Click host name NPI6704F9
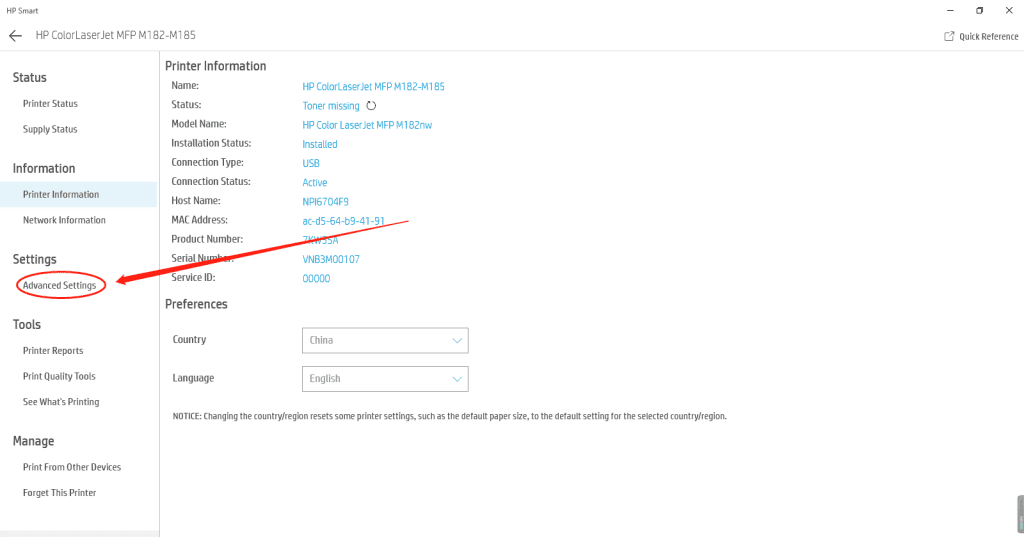 point(325,202)
